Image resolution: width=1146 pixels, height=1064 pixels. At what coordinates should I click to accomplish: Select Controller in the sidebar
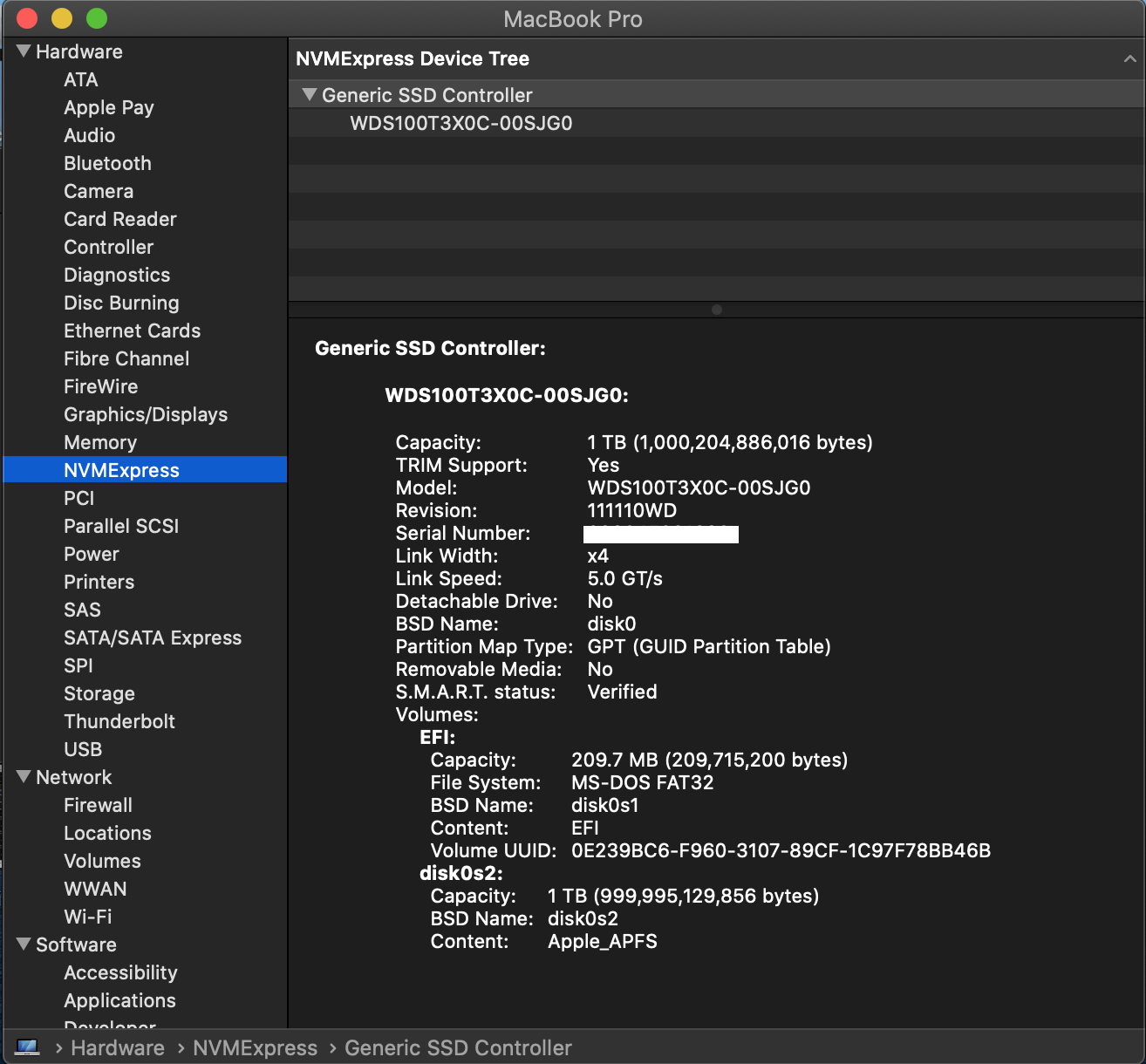click(109, 247)
